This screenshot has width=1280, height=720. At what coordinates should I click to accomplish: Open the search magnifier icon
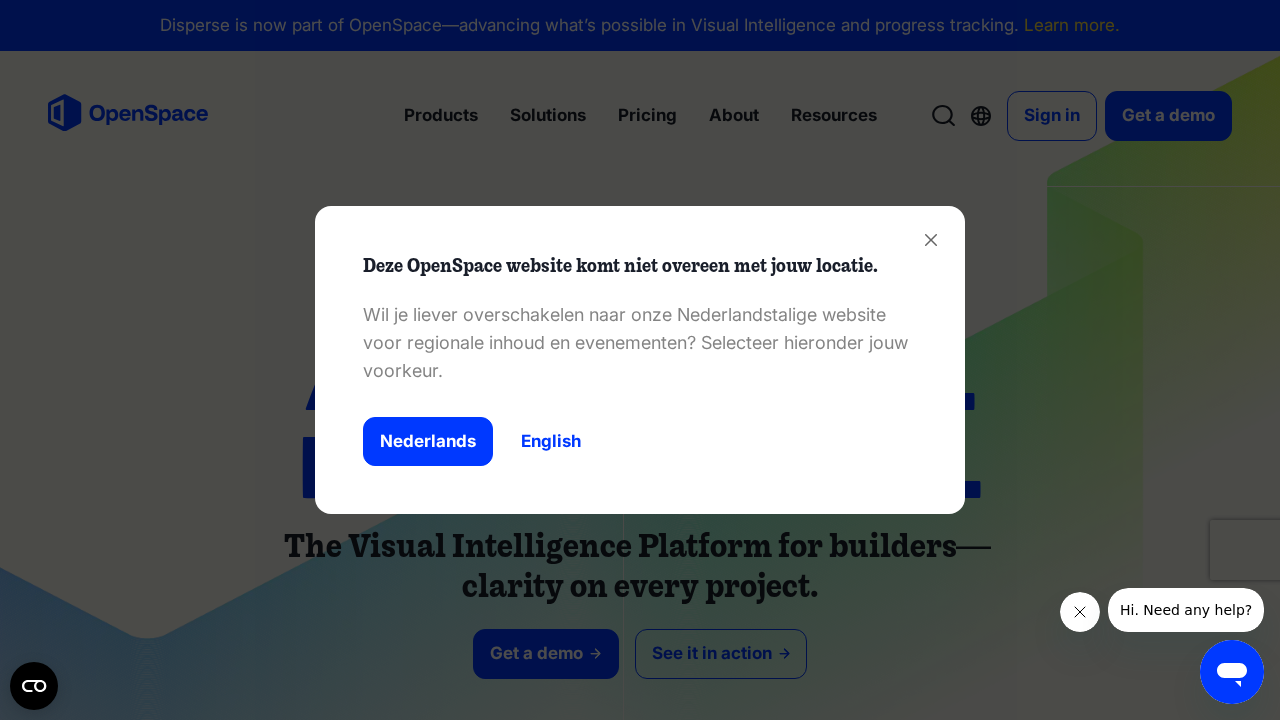click(943, 115)
